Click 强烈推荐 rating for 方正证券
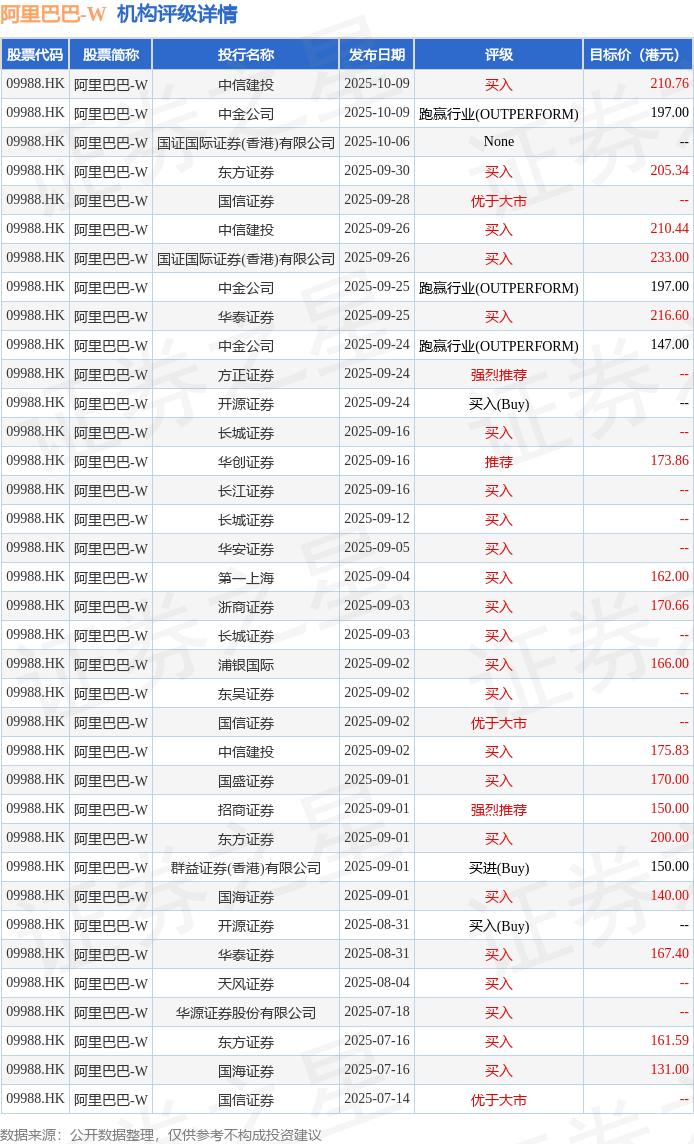This screenshot has width=694, height=1144. (498, 374)
